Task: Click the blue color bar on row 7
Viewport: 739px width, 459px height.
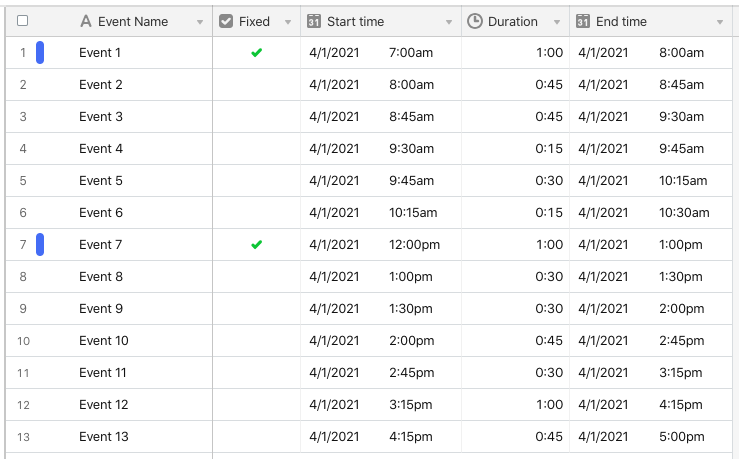Action: click(40, 245)
